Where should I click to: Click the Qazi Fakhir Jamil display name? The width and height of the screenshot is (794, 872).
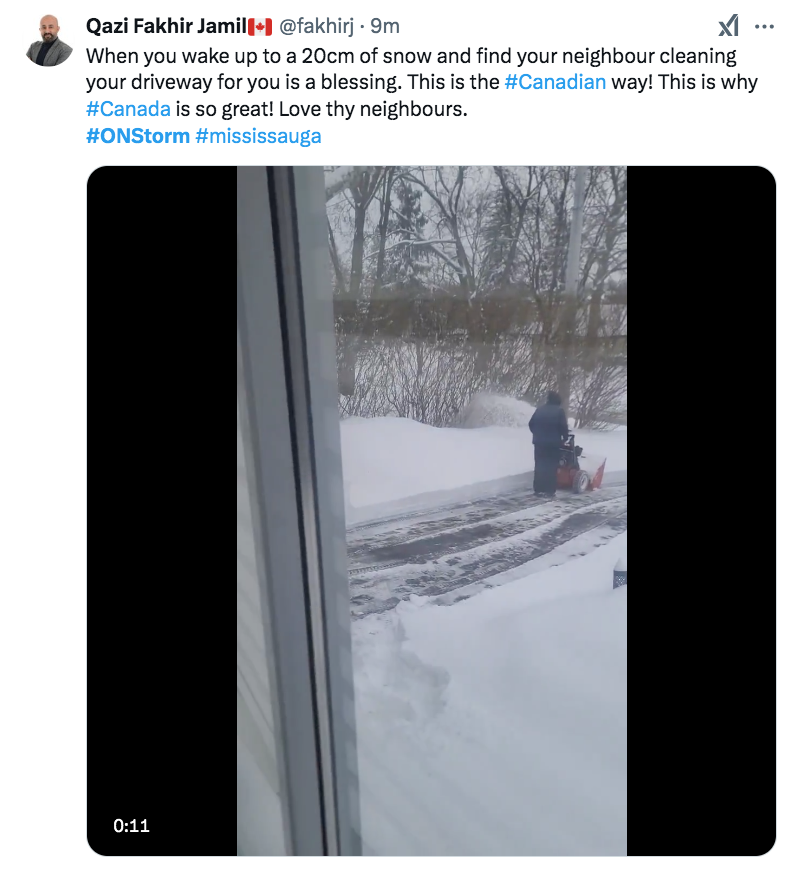(x=166, y=26)
